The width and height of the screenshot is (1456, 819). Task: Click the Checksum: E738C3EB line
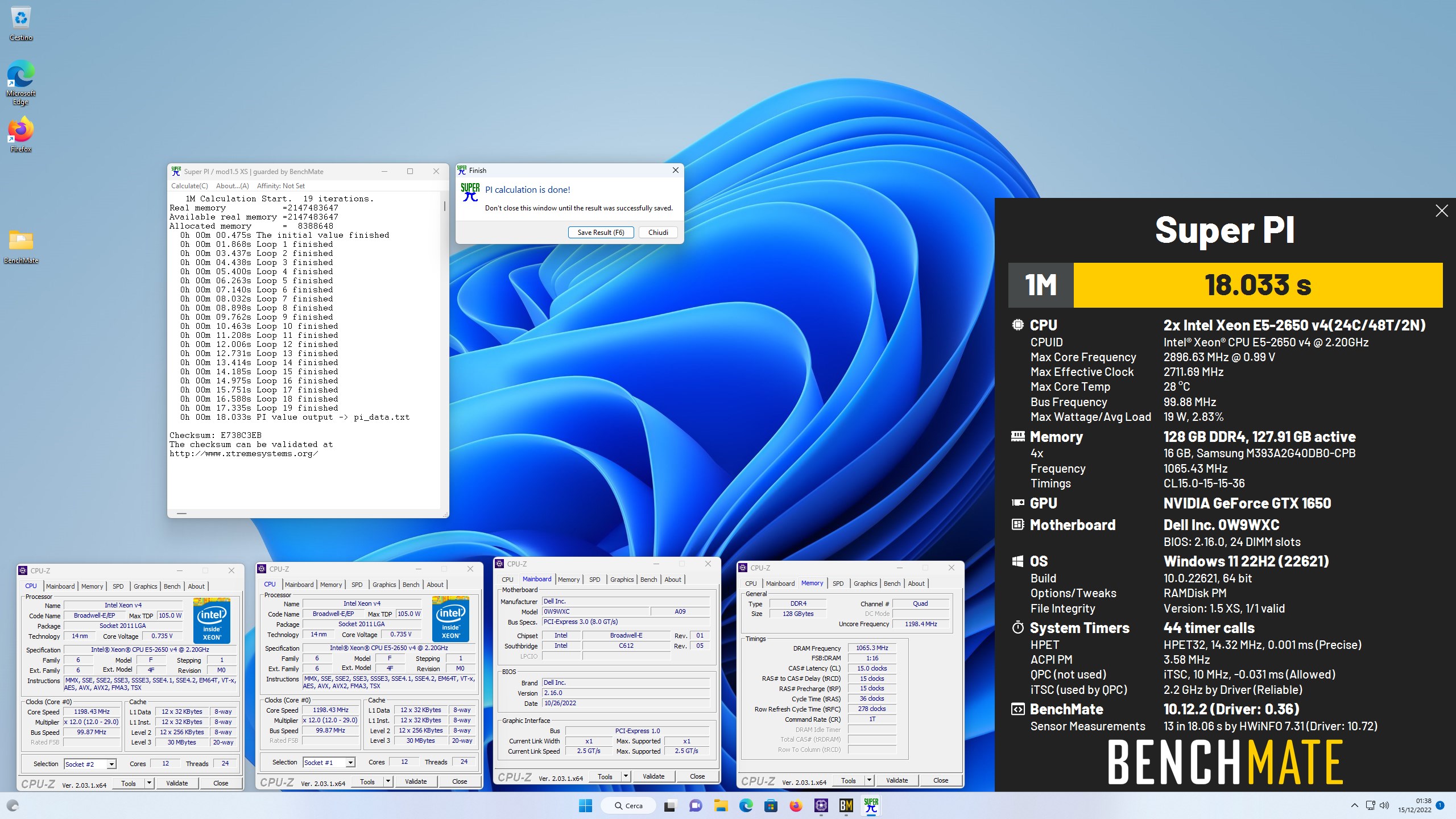[216, 435]
